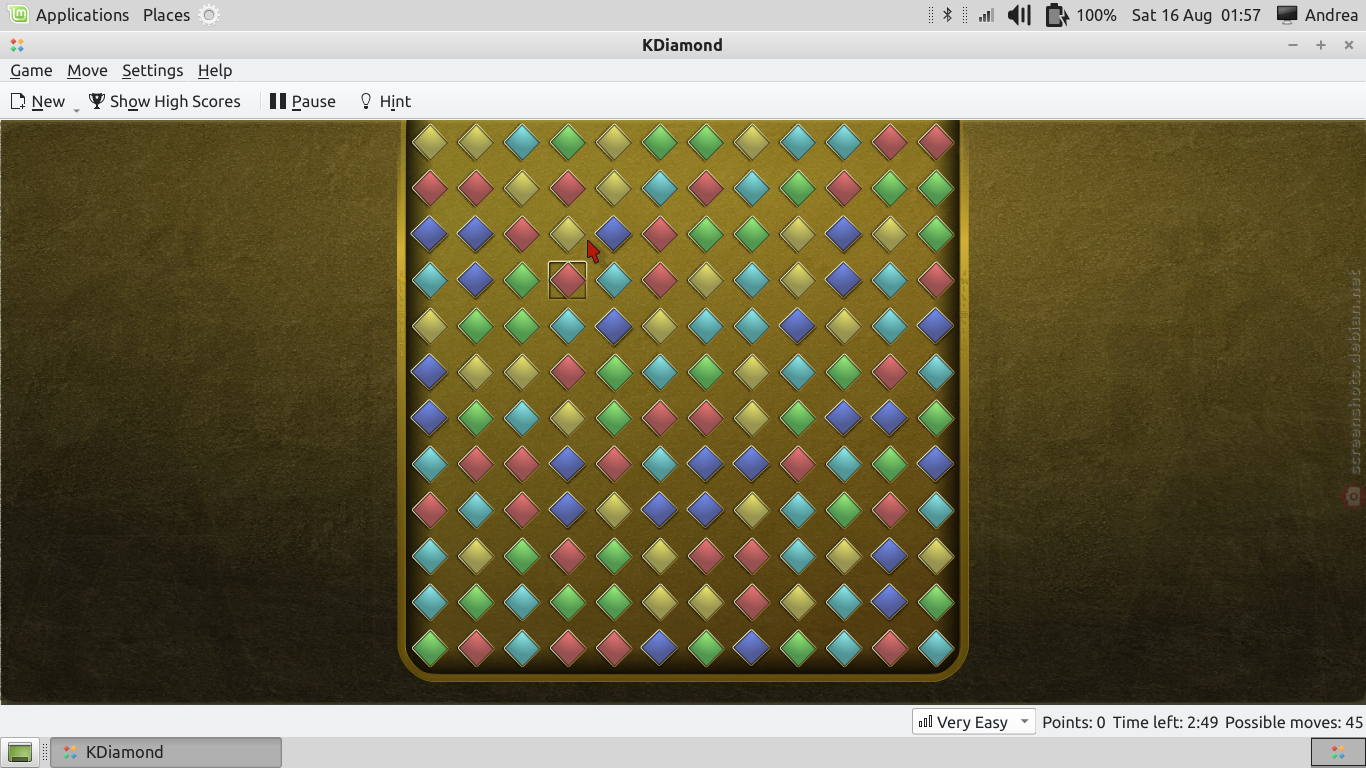Click the Show Desktop taskbar icon

(20, 752)
